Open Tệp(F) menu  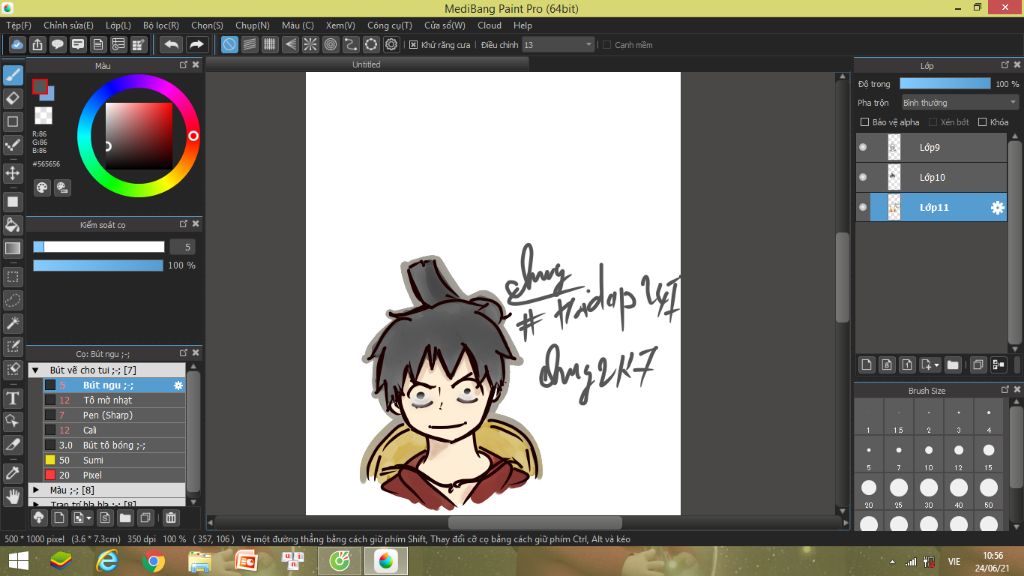pos(19,25)
